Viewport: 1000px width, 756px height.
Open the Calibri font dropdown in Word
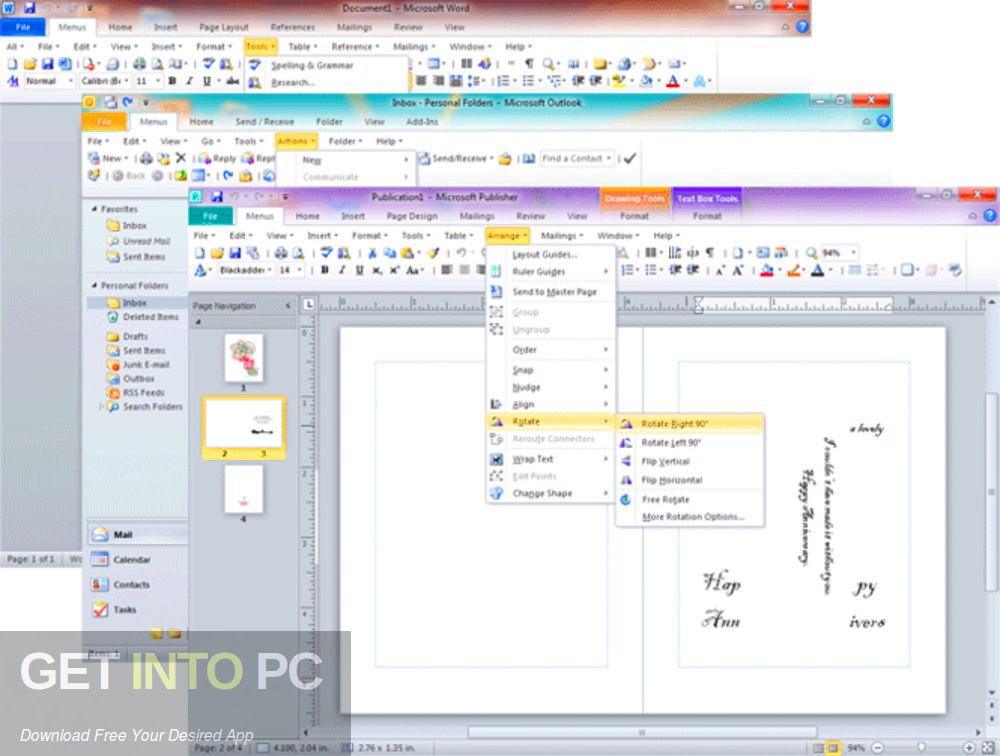(126, 81)
